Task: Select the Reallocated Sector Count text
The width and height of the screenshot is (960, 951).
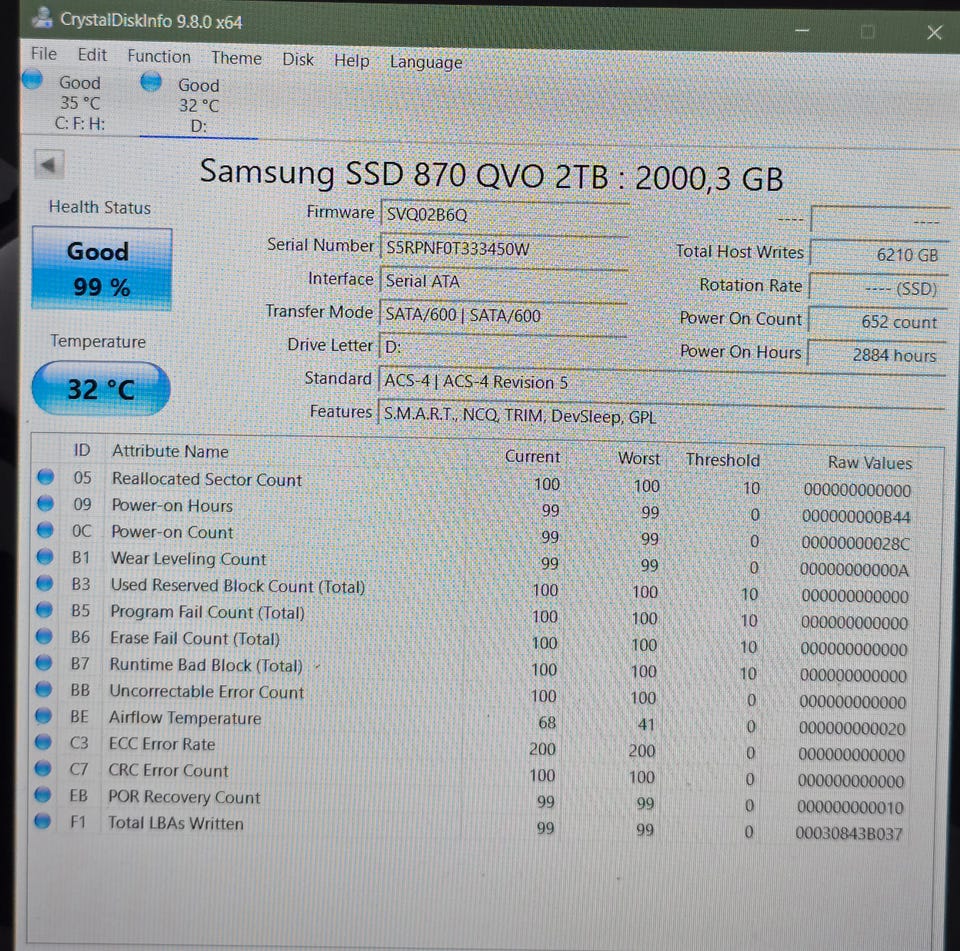Action: coord(207,479)
